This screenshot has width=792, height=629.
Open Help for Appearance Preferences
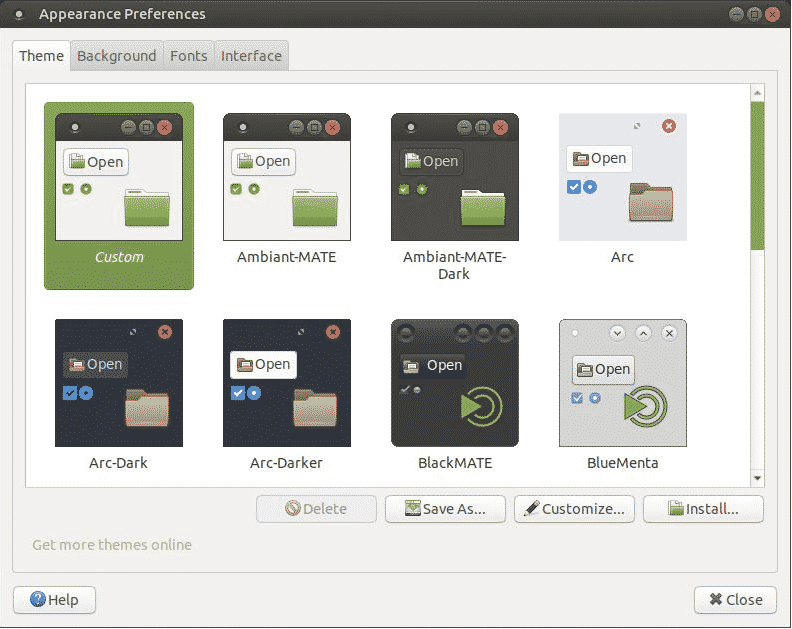55,600
